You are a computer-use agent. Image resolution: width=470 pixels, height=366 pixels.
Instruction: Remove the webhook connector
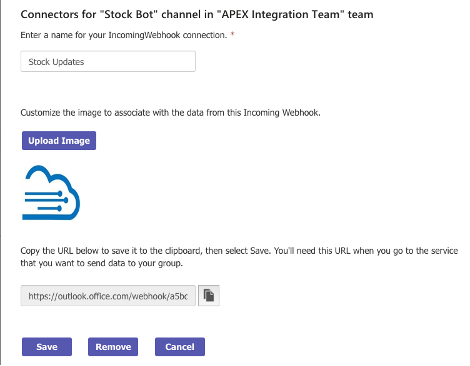[x=113, y=347]
